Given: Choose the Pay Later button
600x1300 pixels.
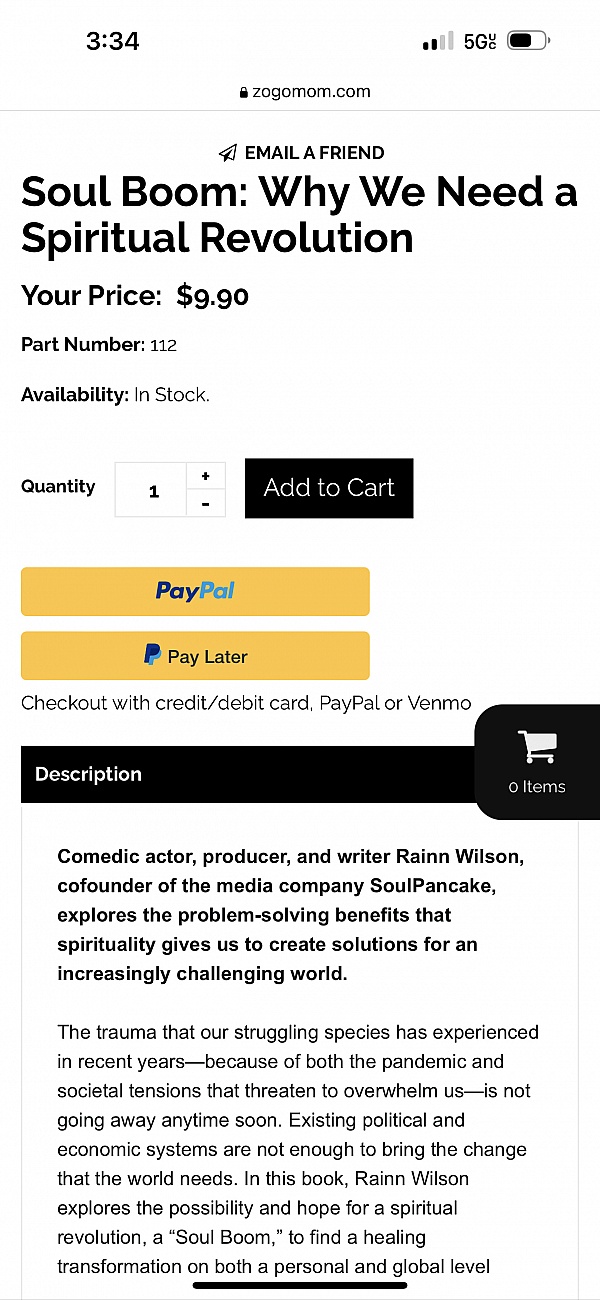Looking at the screenshot, I should pos(195,656).
